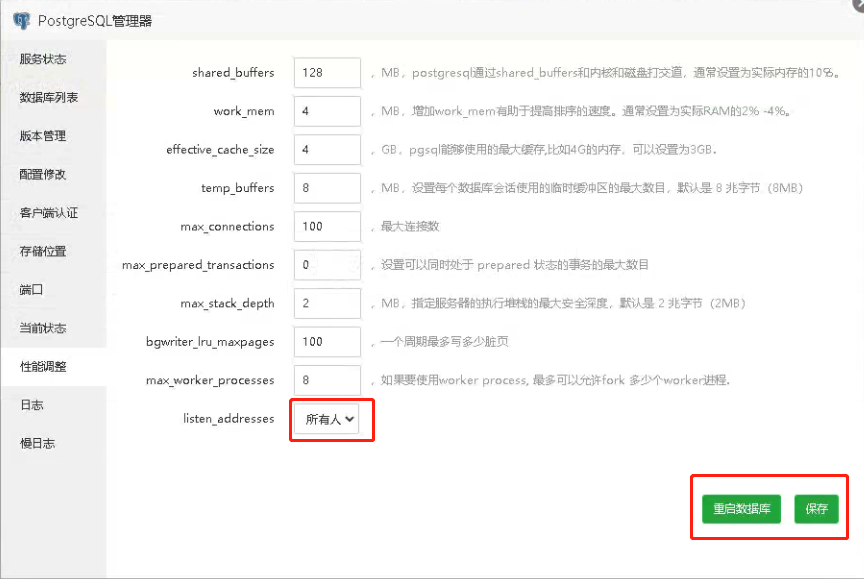Click the 保存 button
This screenshot has height=579, width=864.
click(x=816, y=508)
